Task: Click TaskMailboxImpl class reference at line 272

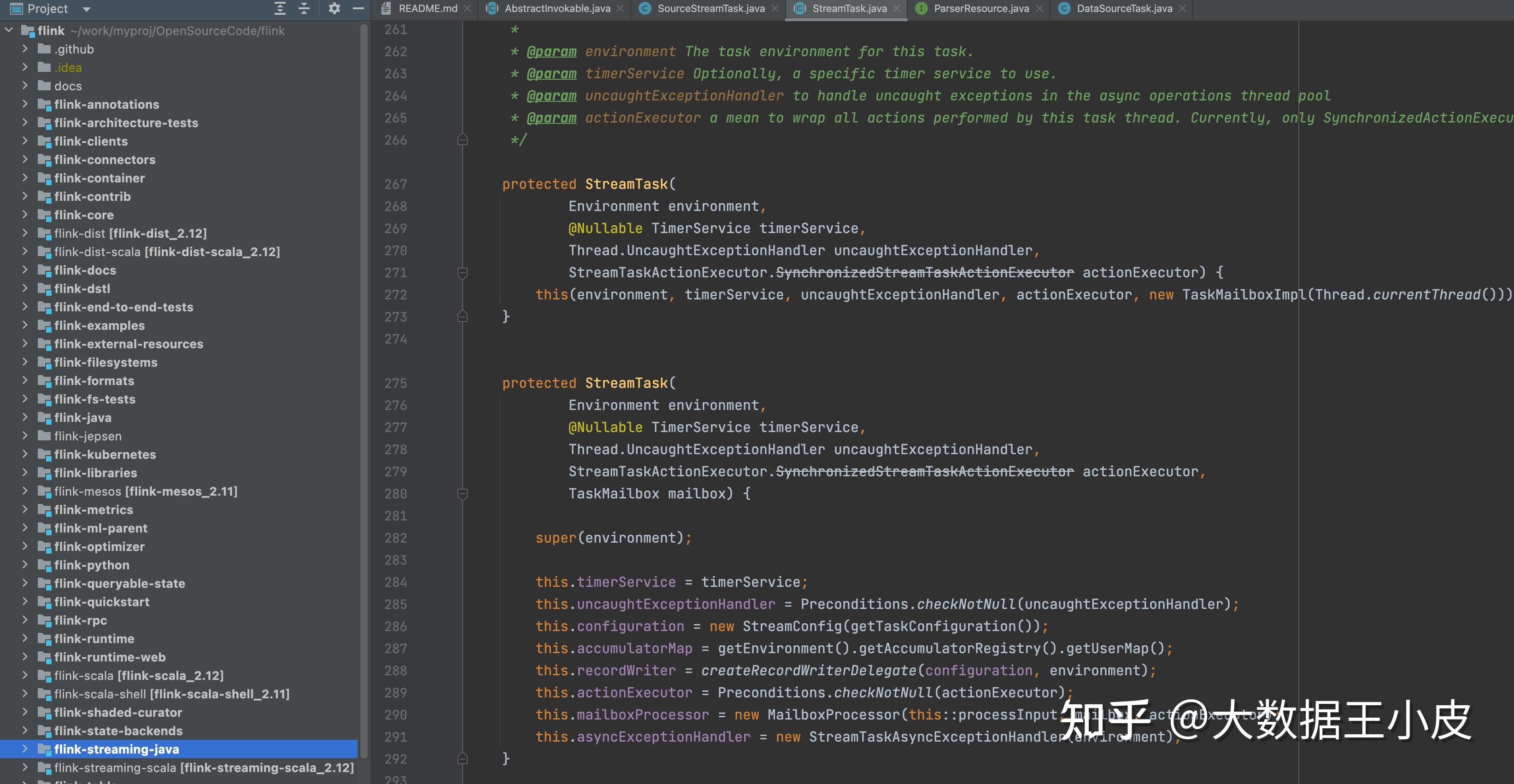Action: click(1244, 294)
